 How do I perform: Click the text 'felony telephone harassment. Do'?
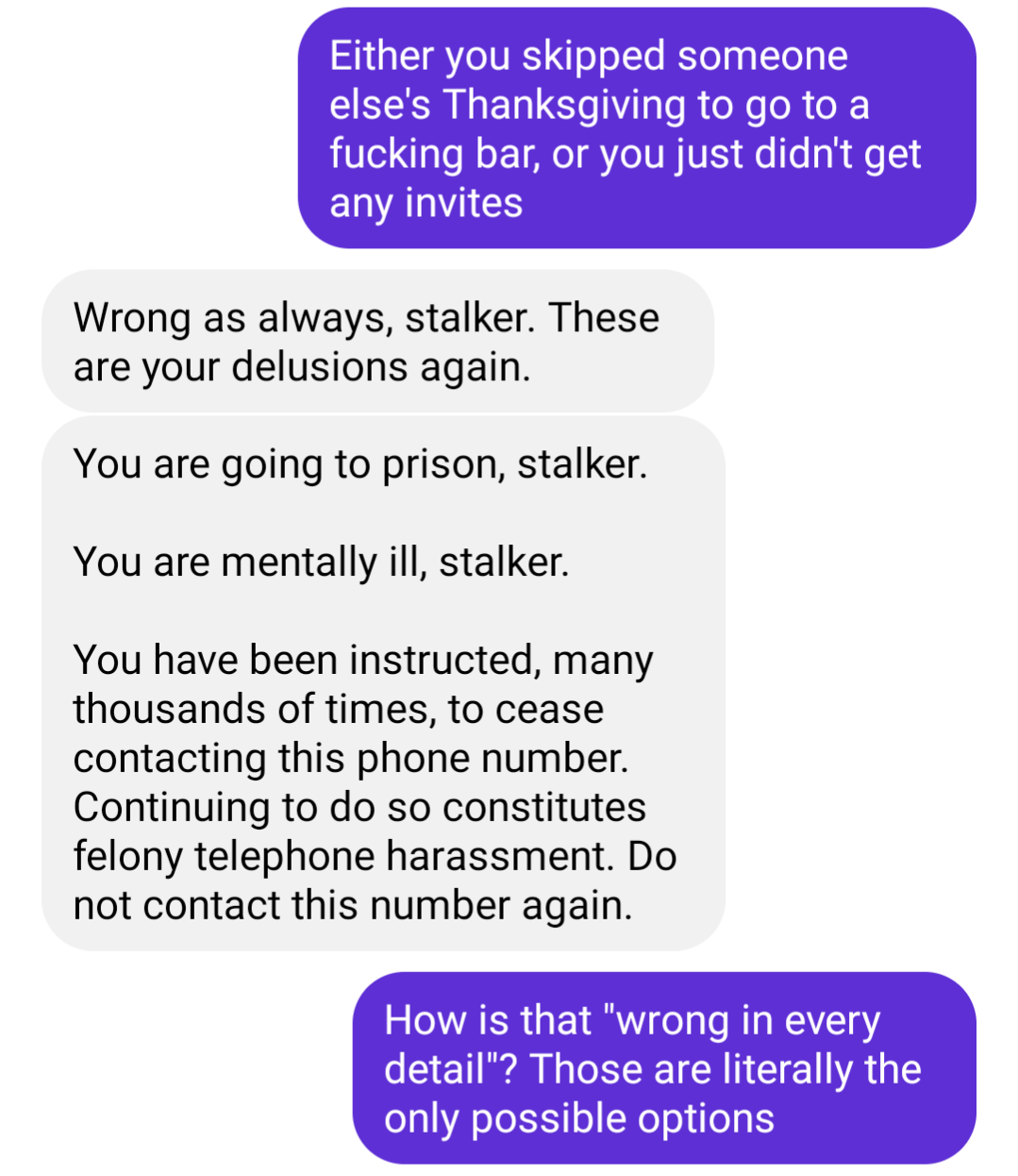[x=375, y=856]
